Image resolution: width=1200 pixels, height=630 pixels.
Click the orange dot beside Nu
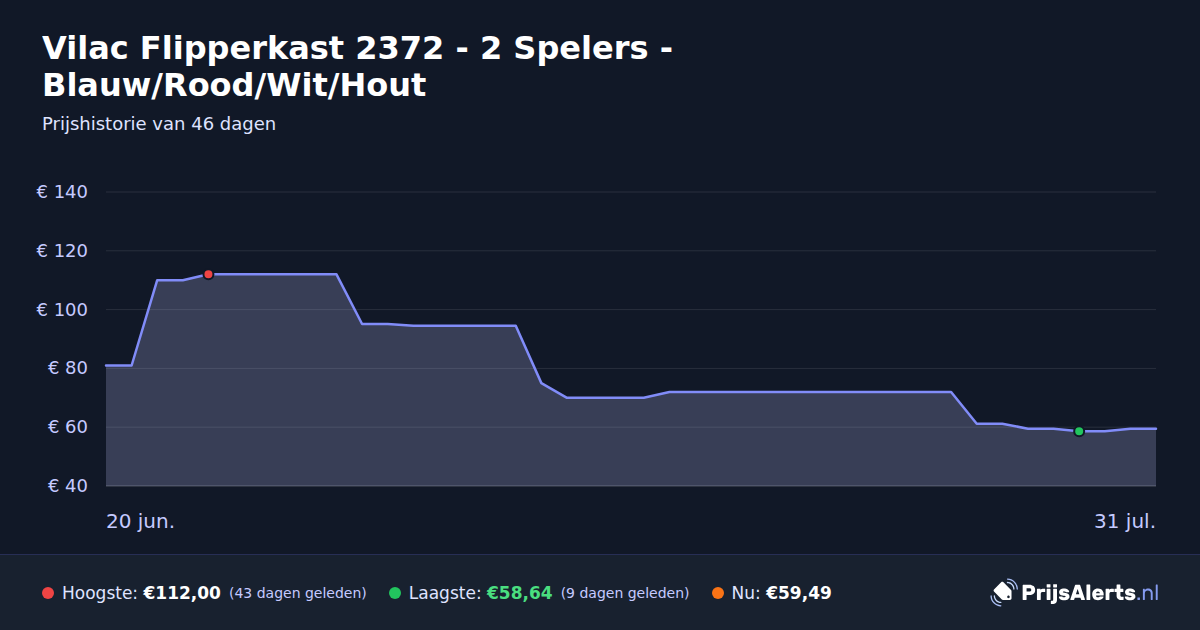click(x=718, y=593)
